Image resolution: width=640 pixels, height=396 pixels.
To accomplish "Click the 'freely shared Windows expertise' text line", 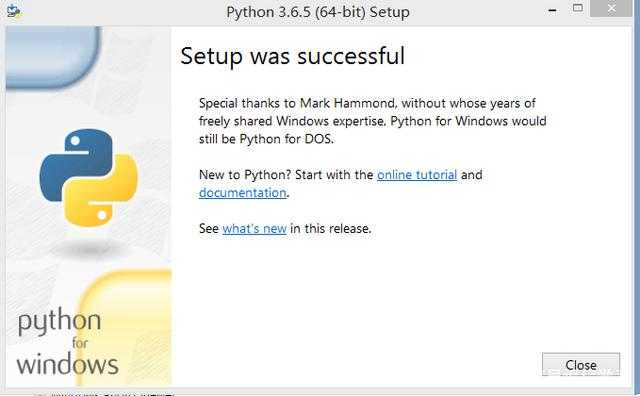I will pyautogui.click(x=293, y=121).
